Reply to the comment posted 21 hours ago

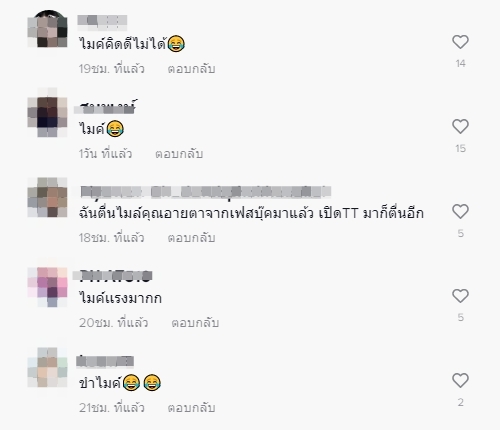(x=191, y=408)
